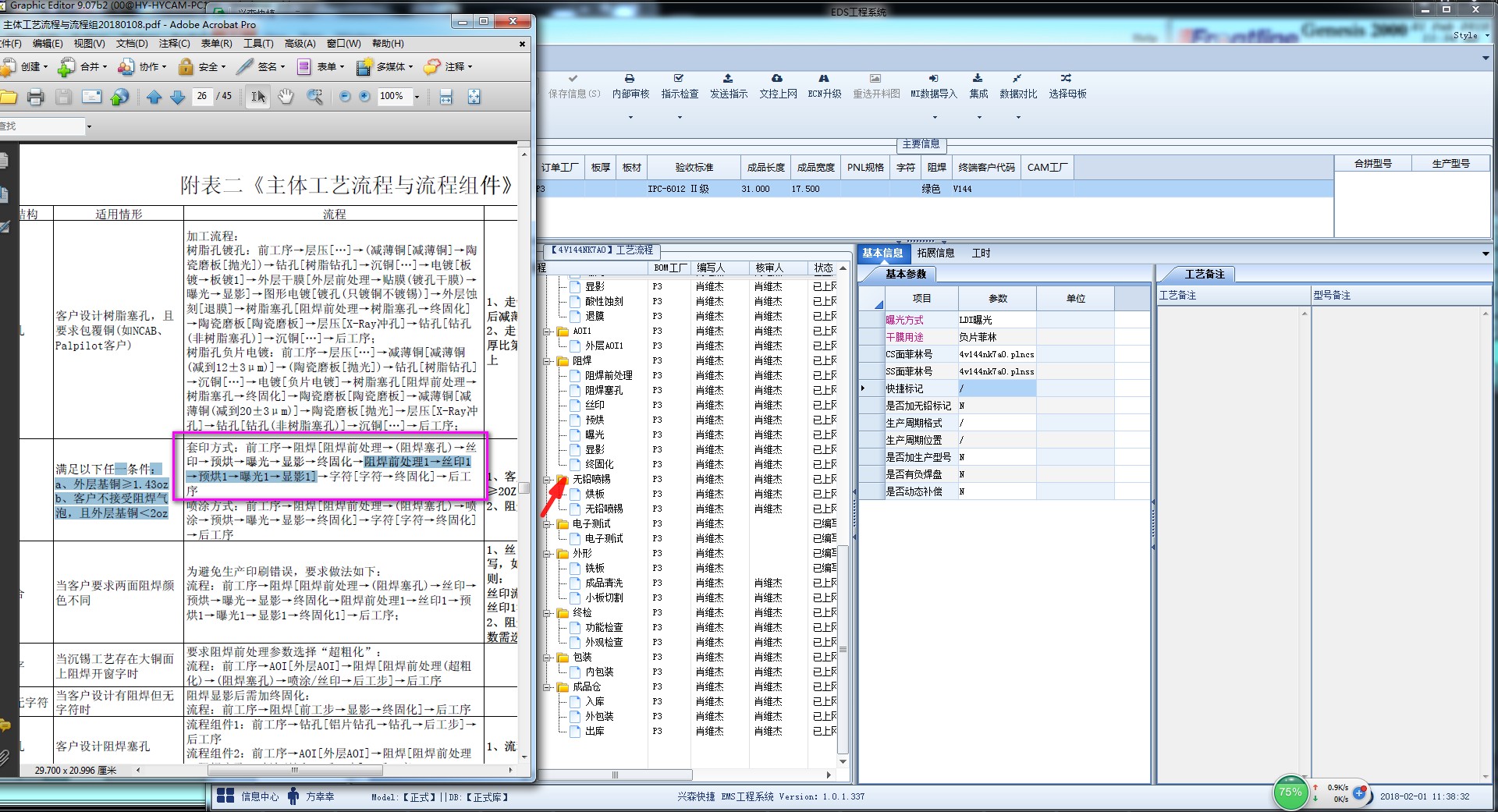Choose the marquee zoom tool
This screenshot has height=812, width=1498.
(x=314, y=97)
